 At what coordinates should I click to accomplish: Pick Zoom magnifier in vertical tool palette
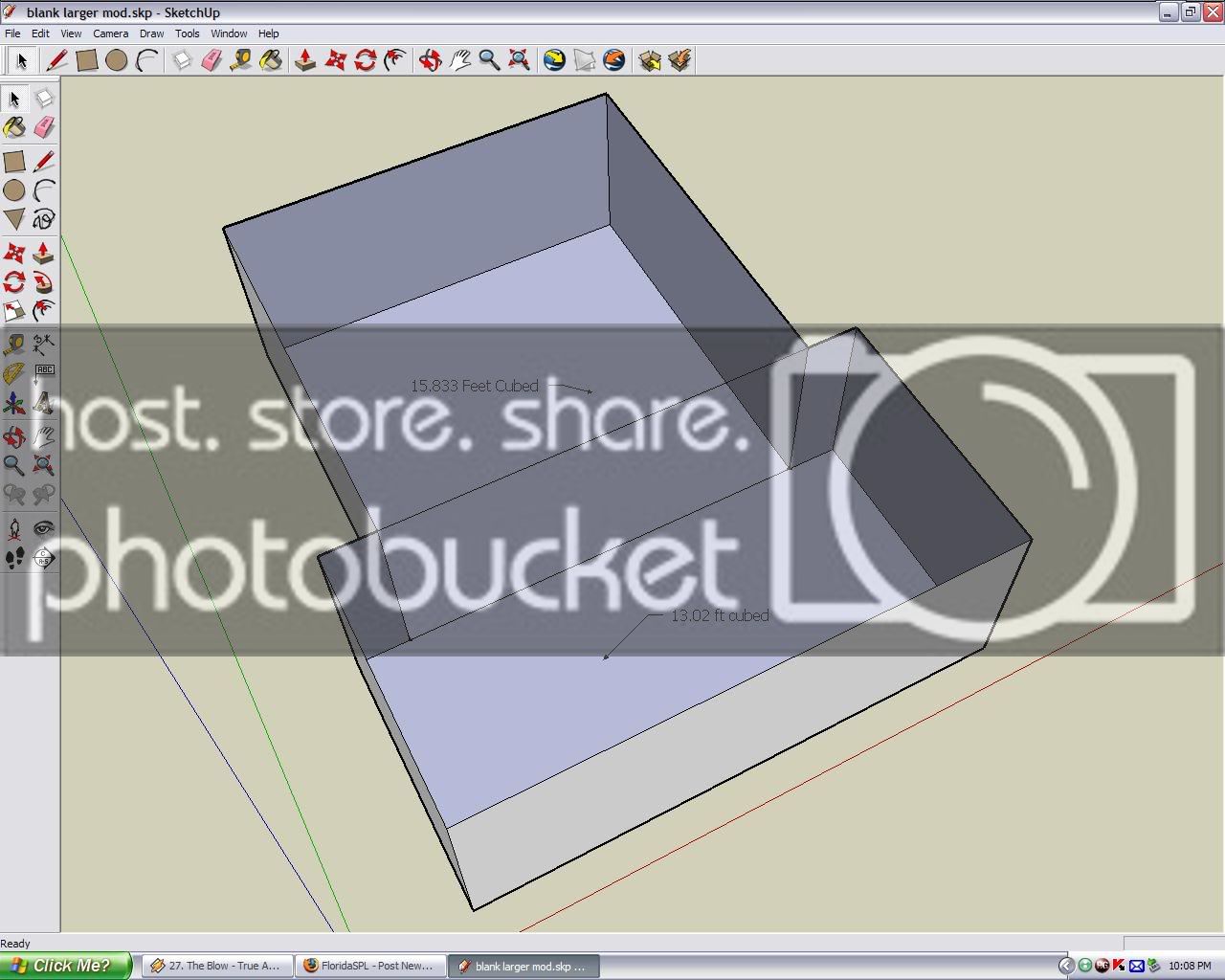[14, 465]
